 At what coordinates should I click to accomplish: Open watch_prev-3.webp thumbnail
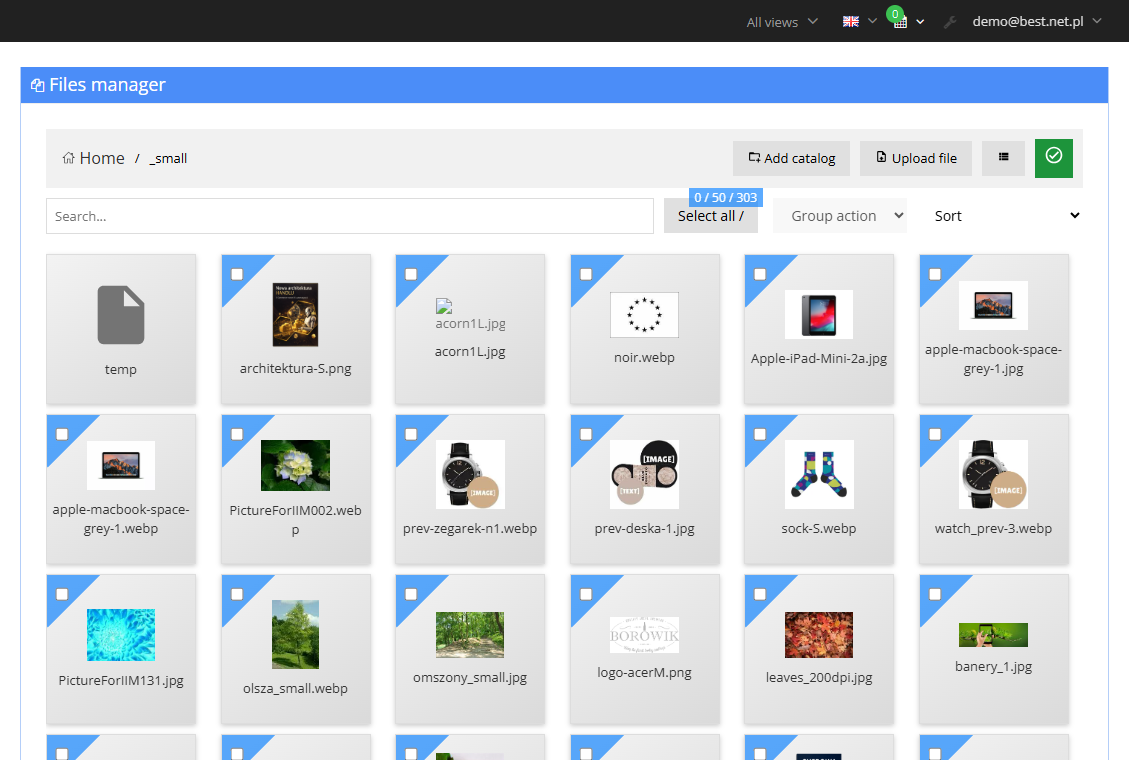[994, 474]
